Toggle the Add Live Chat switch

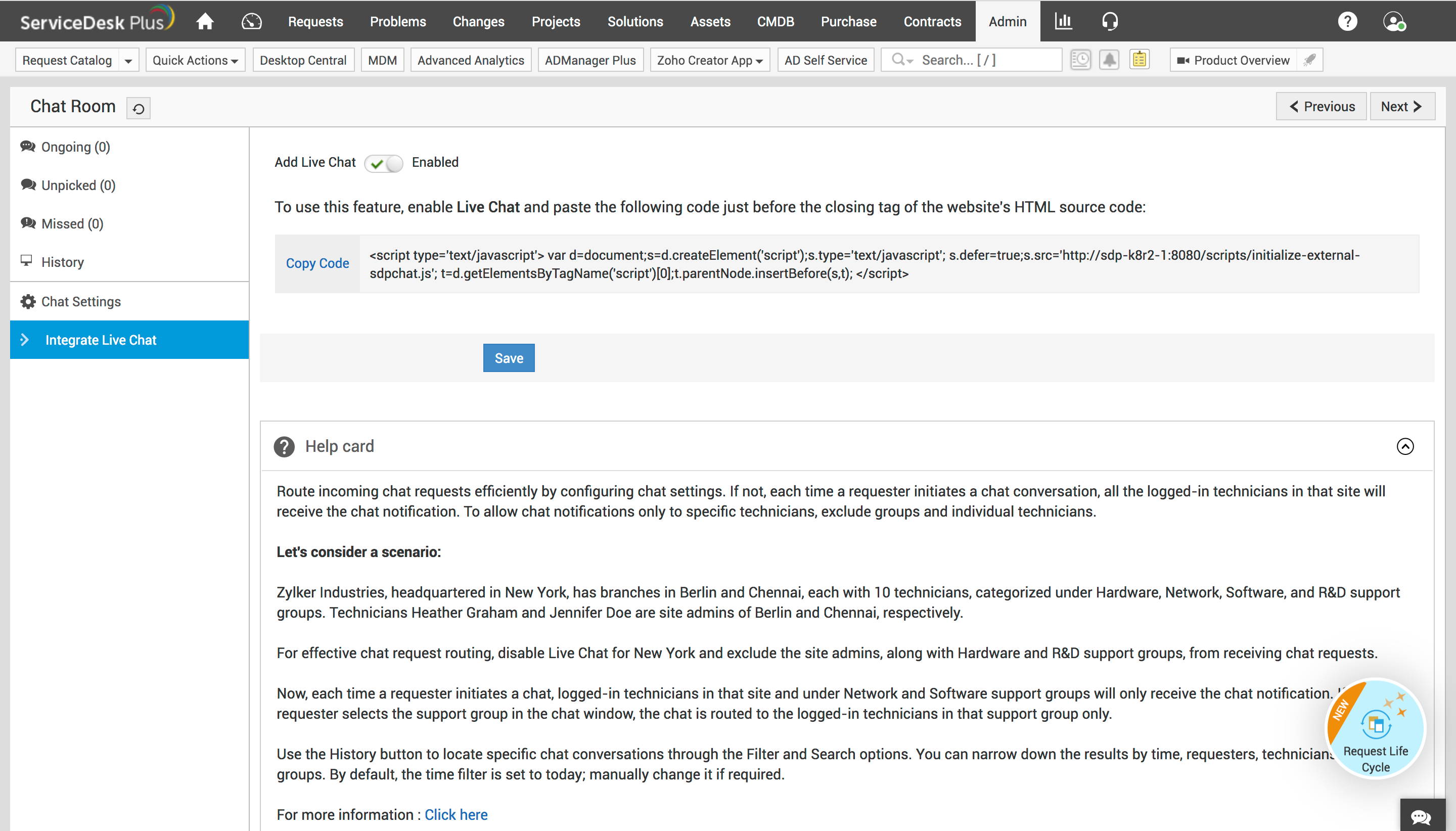[384, 163]
